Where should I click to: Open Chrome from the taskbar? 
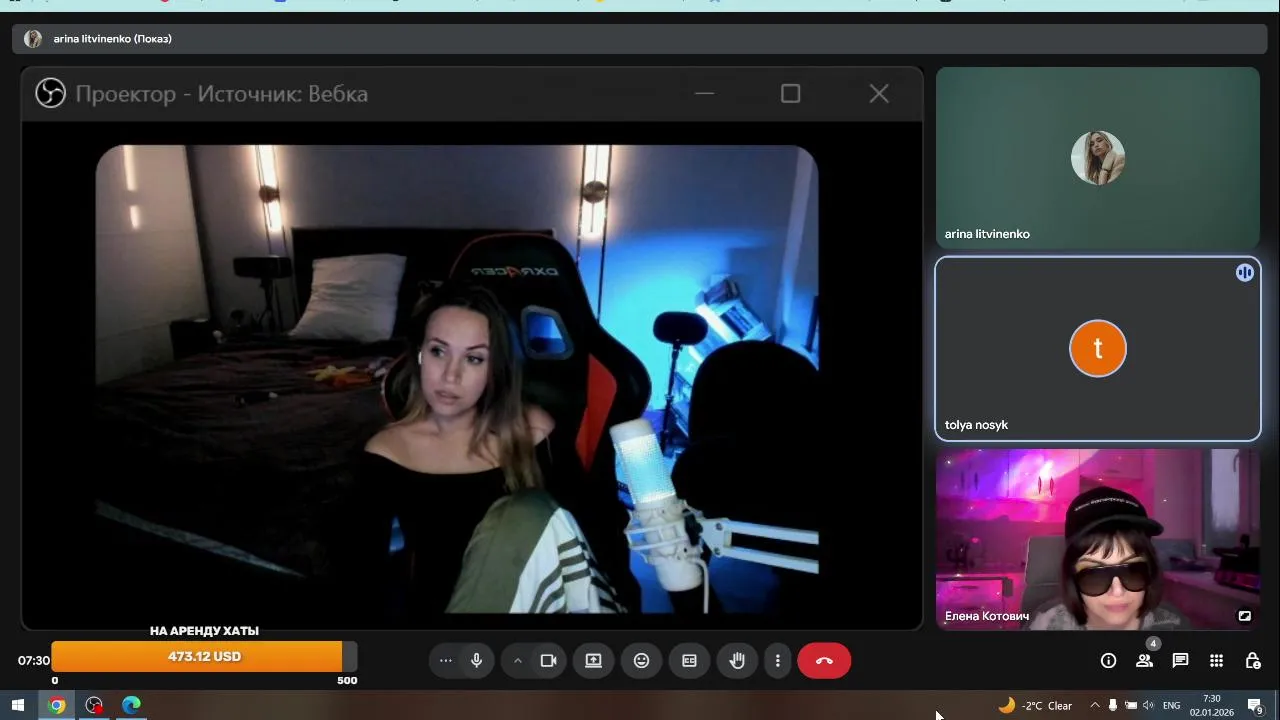57,705
